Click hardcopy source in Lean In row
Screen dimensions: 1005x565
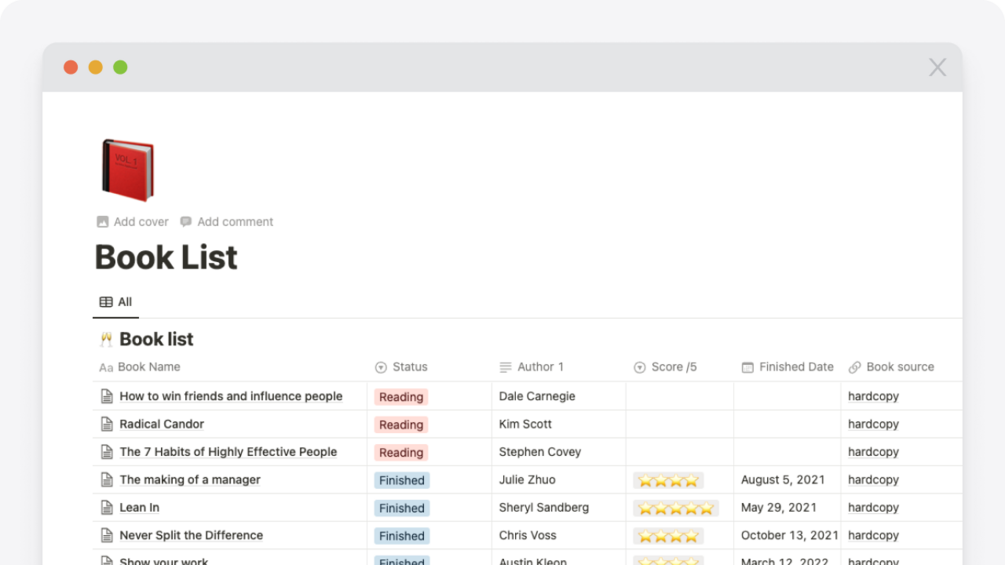pos(873,507)
